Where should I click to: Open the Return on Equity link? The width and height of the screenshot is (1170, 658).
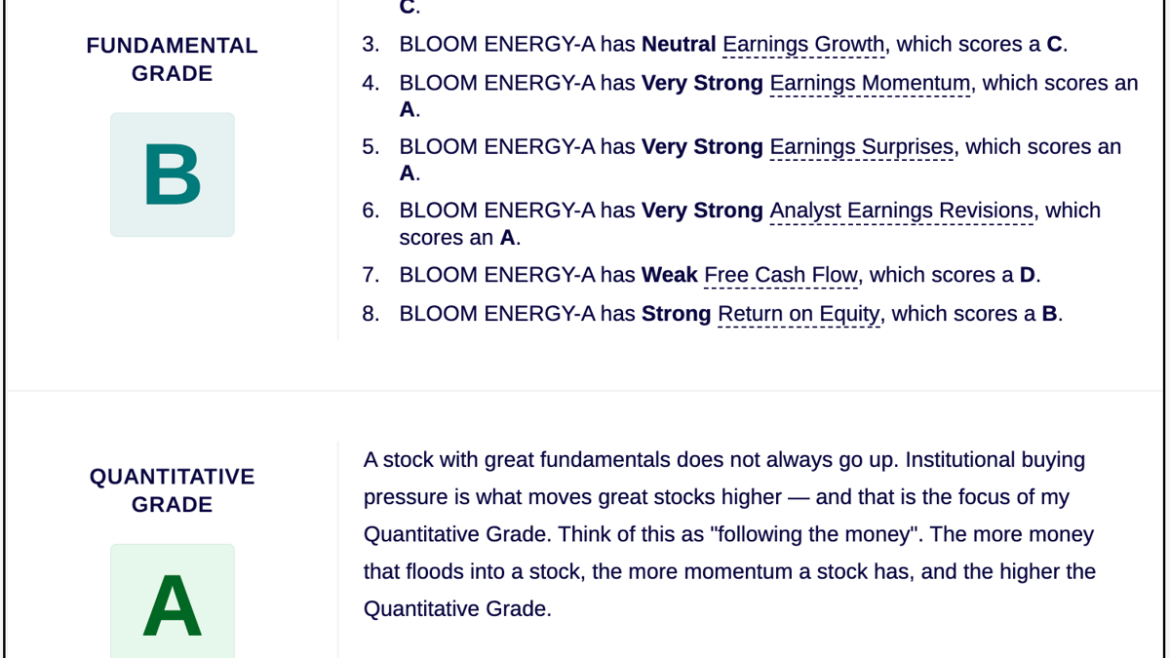pos(798,314)
